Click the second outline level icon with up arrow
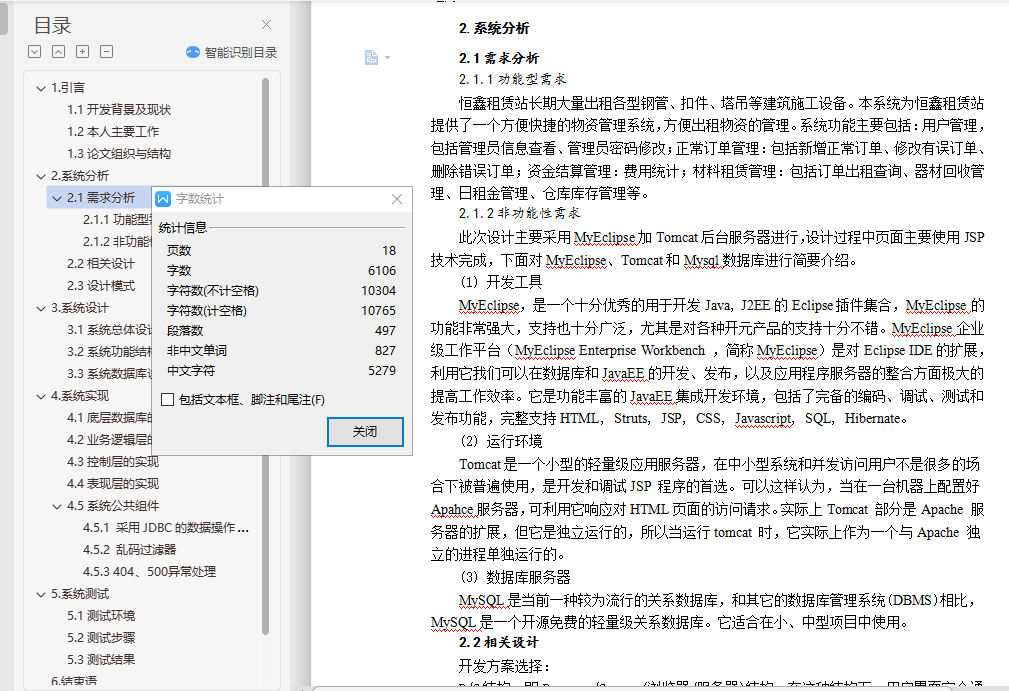1009x691 pixels. 59,51
